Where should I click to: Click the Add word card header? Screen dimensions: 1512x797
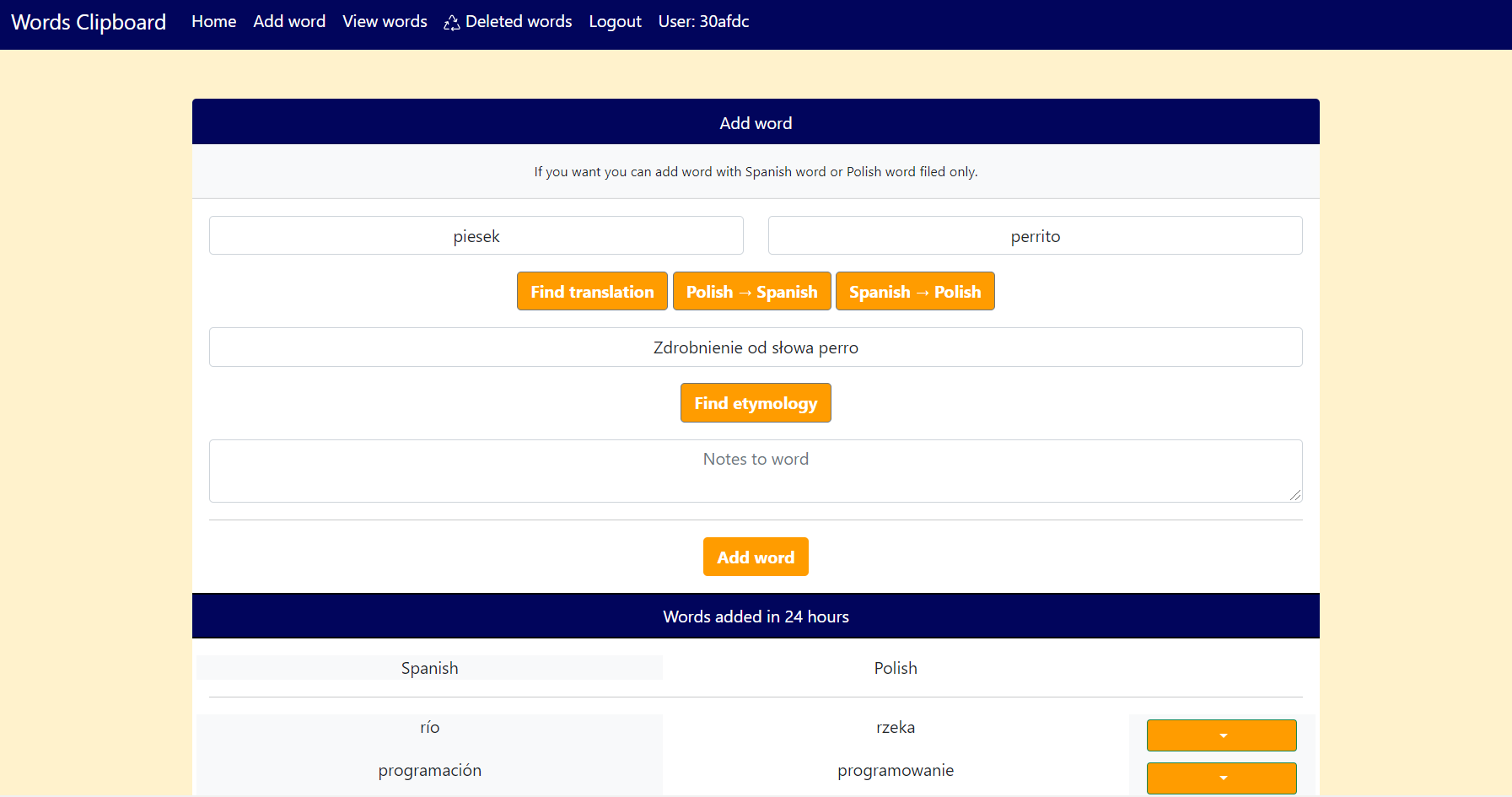point(756,122)
